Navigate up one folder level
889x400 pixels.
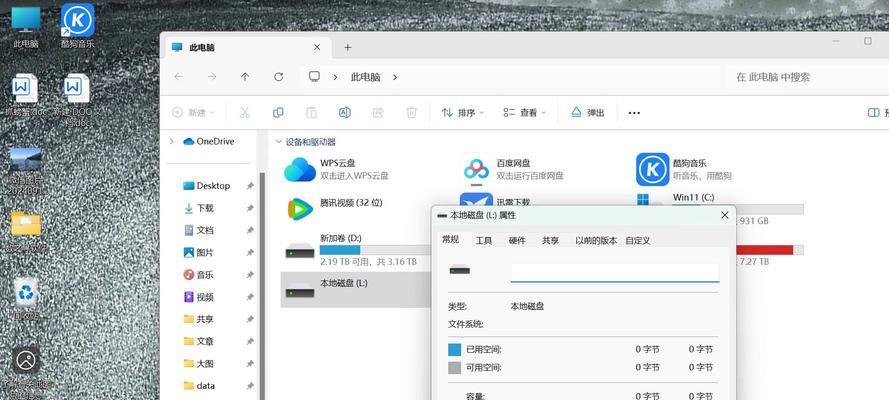click(245, 76)
